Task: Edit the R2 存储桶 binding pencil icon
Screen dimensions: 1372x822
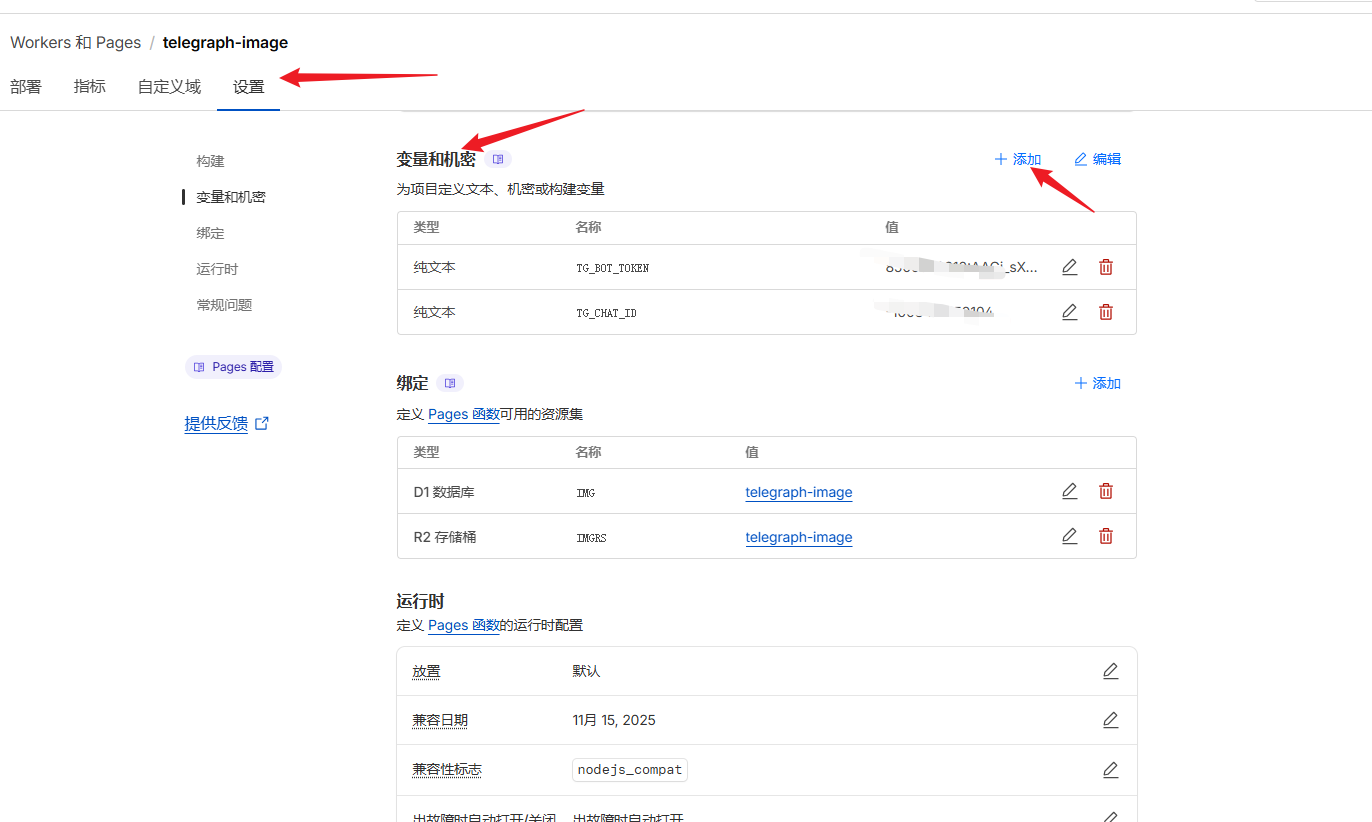Action: 1069,536
